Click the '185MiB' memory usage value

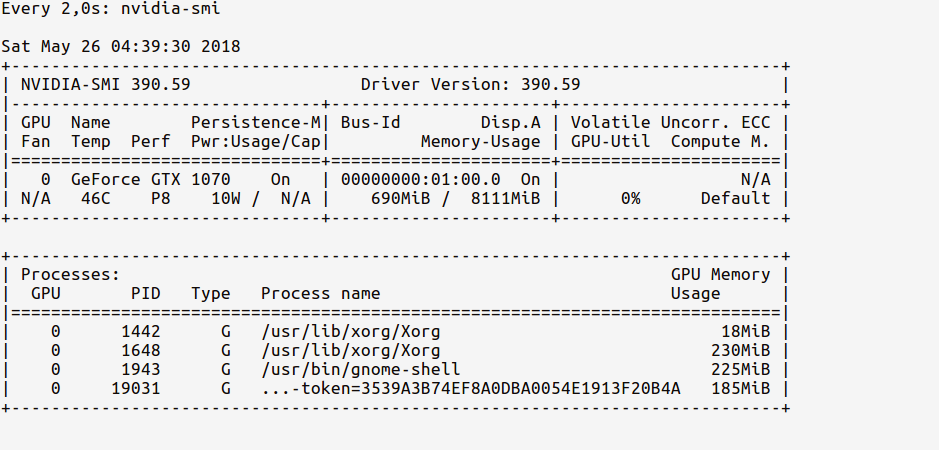tap(741, 389)
